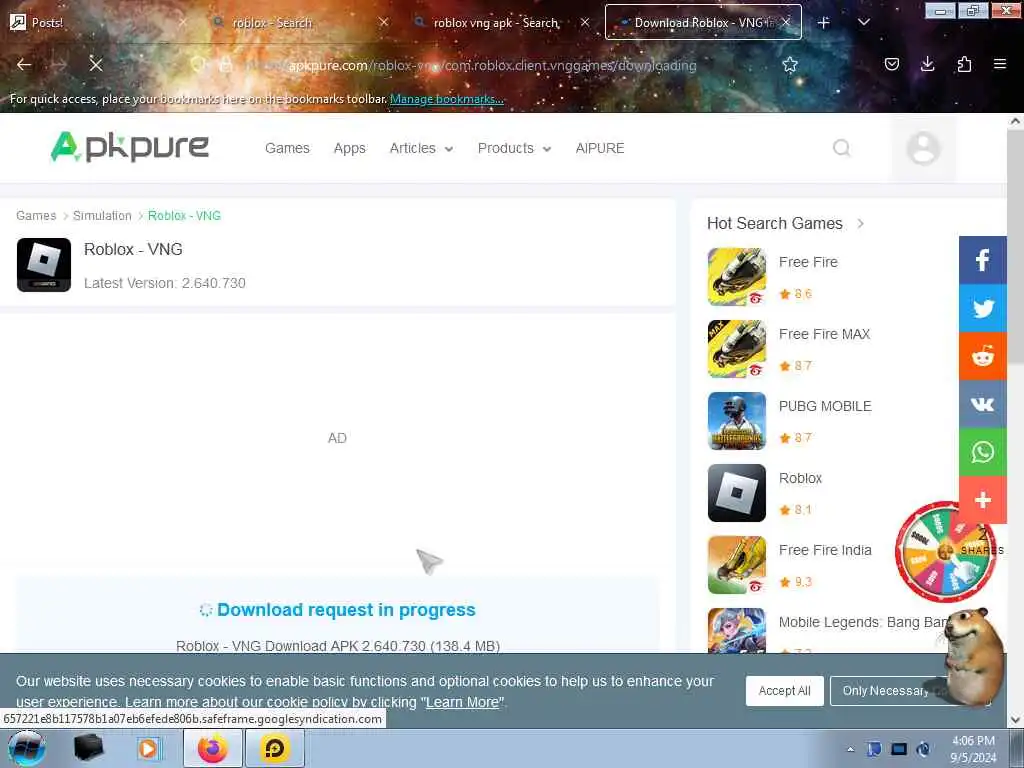Viewport: 1024px width, 768px height.
Task: Open the Games nav item
Action: tap(287, 148)
